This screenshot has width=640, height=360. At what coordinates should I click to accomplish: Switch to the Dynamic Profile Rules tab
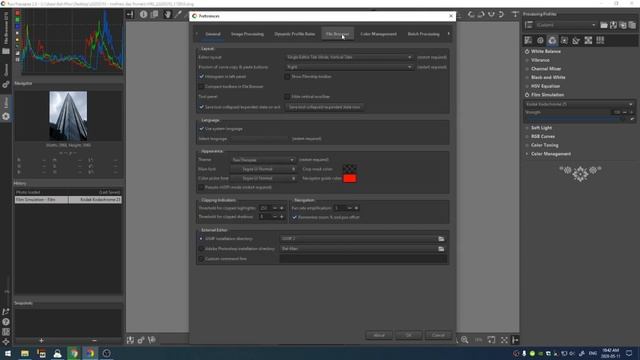tap(295, 34)
